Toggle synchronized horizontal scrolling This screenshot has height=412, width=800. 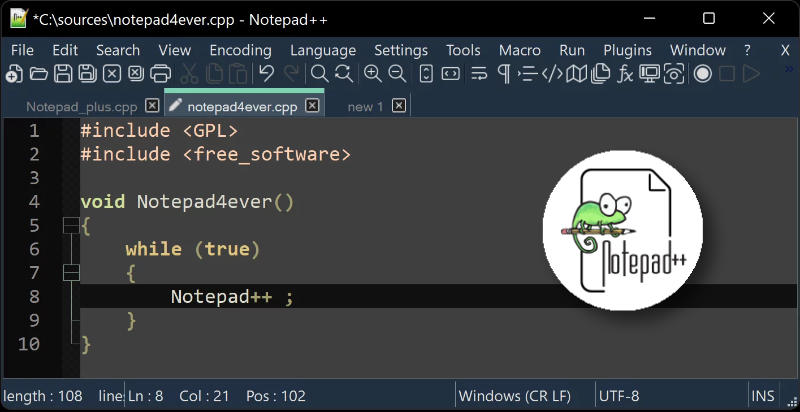pyautogui.click(x=451, y=74)
